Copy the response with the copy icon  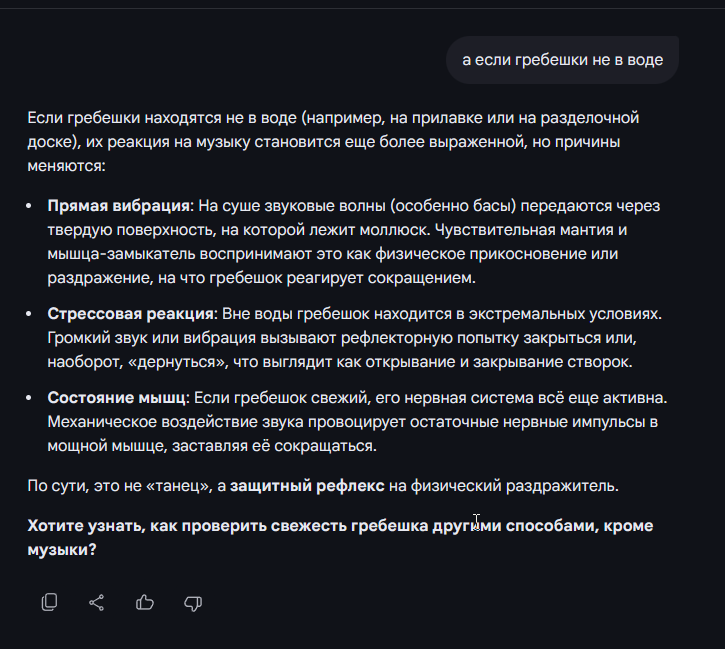coord(49,602)
